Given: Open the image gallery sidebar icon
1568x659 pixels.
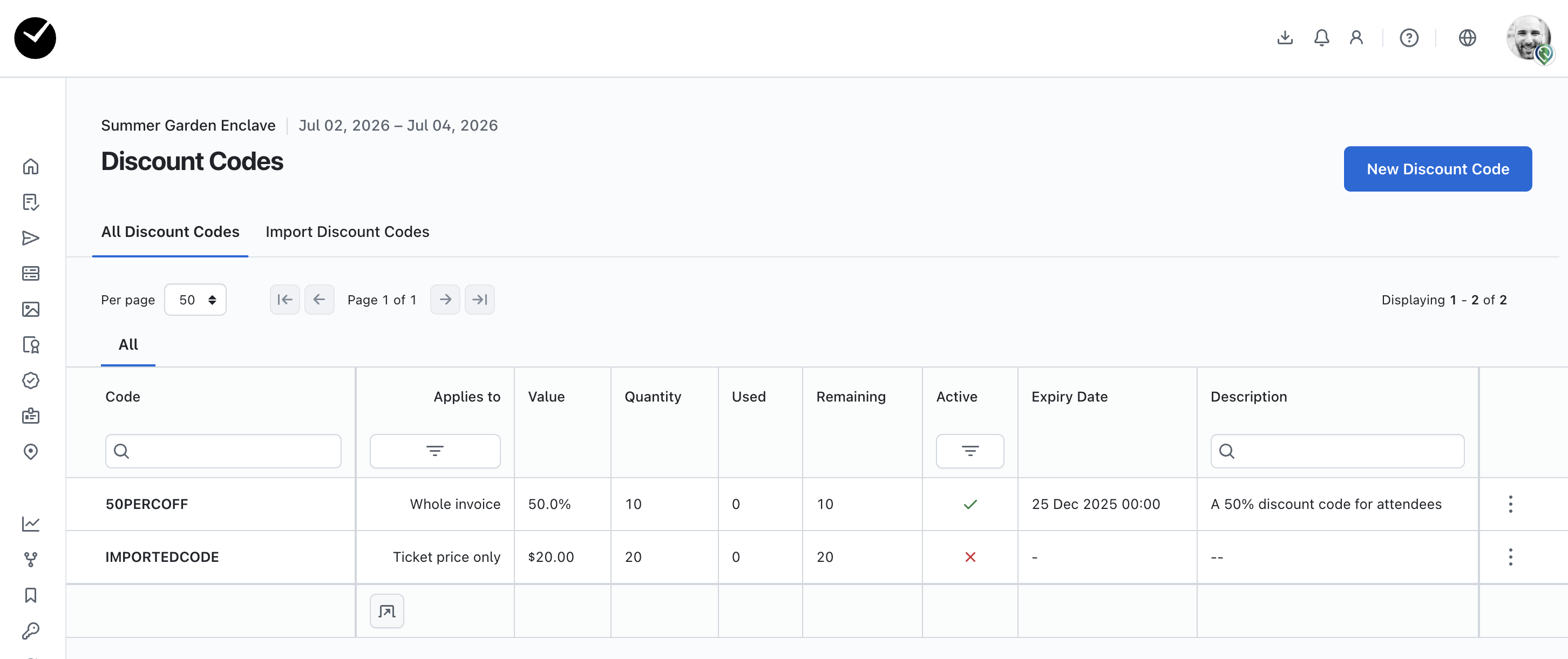Looking at the screenshot, I should [x=30, y=309].
